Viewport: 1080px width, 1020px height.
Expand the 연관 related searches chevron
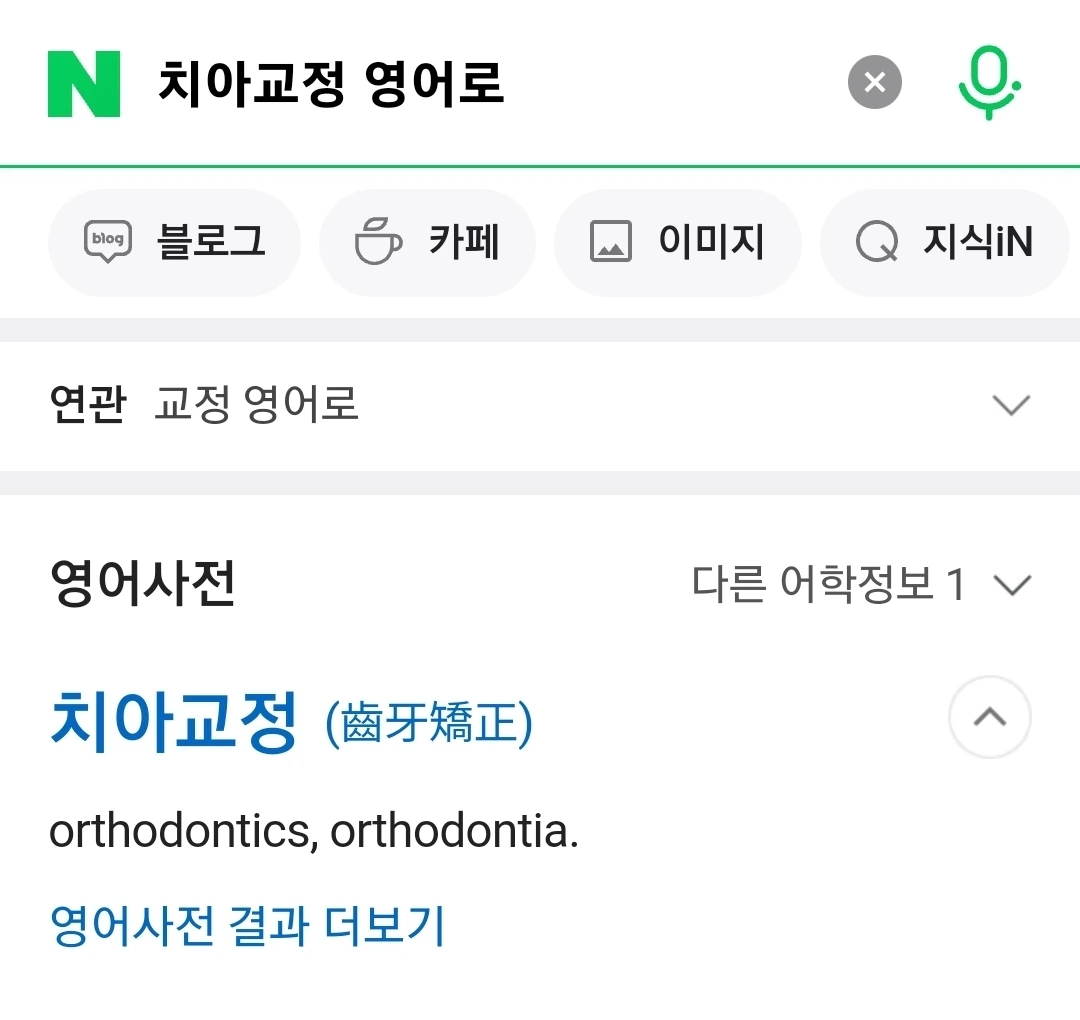(x=1010, y=405)
